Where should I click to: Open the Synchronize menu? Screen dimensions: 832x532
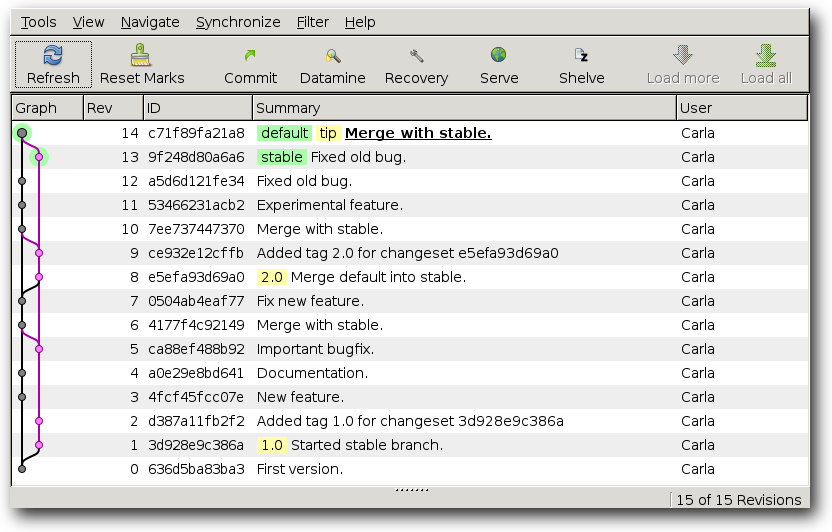238,22
